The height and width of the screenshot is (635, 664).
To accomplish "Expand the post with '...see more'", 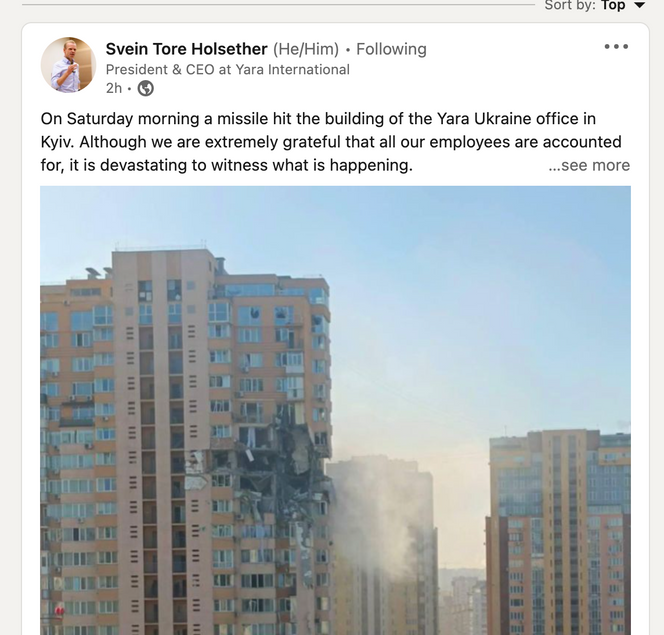I will tap(589, 165).
